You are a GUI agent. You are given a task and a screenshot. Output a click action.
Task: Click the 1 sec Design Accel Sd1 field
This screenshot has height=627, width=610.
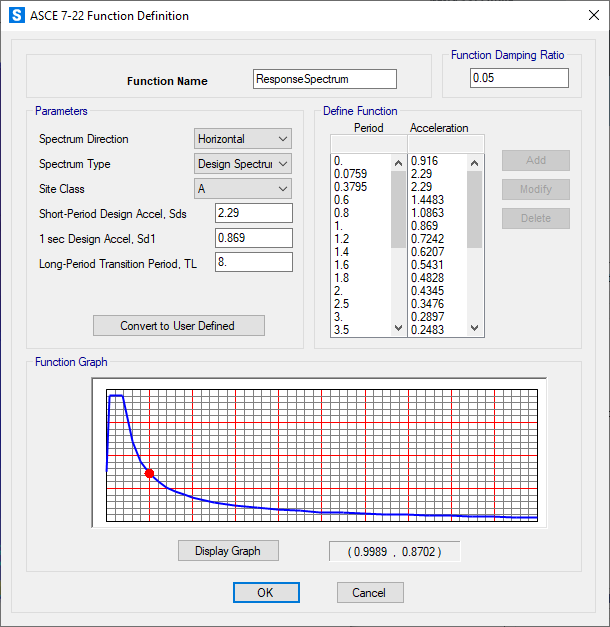click(x=253, y=238)
